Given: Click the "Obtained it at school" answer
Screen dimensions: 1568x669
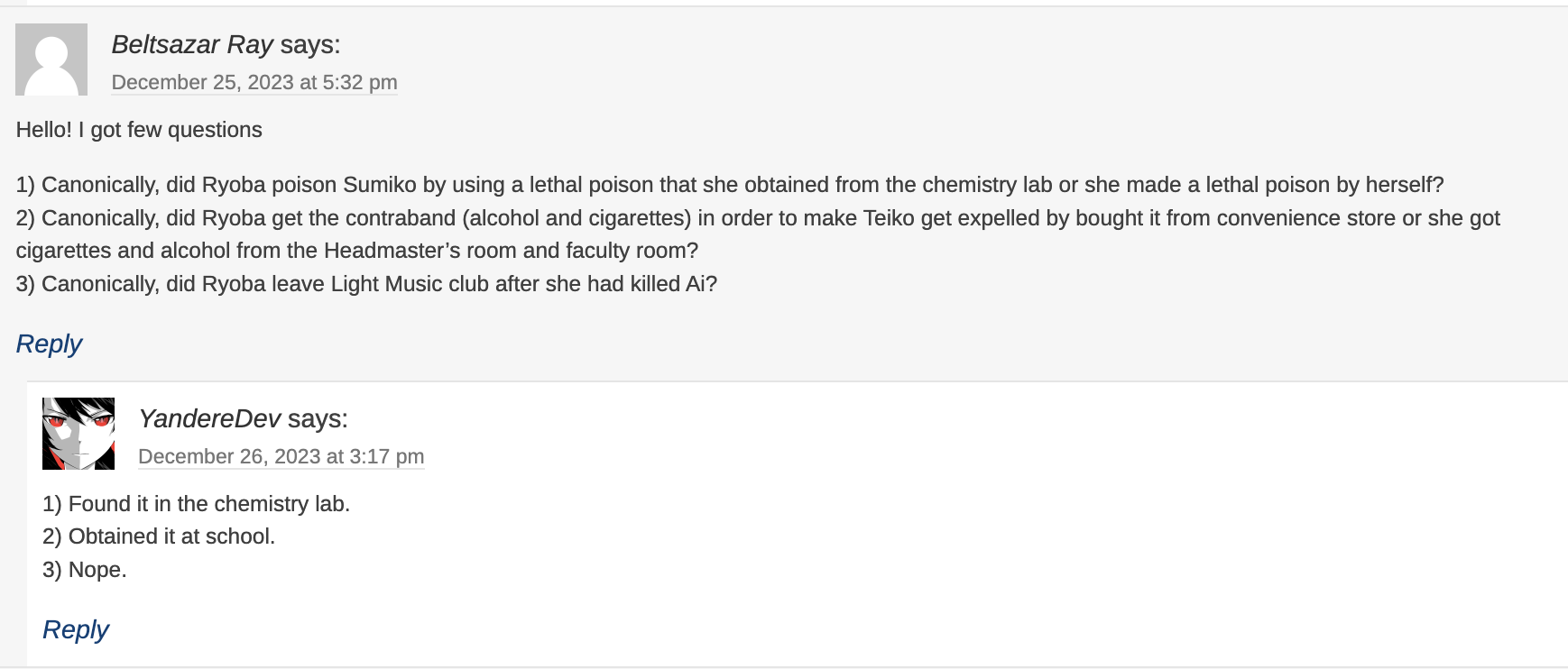Looking at the screenshot, I should pos(159,536).
